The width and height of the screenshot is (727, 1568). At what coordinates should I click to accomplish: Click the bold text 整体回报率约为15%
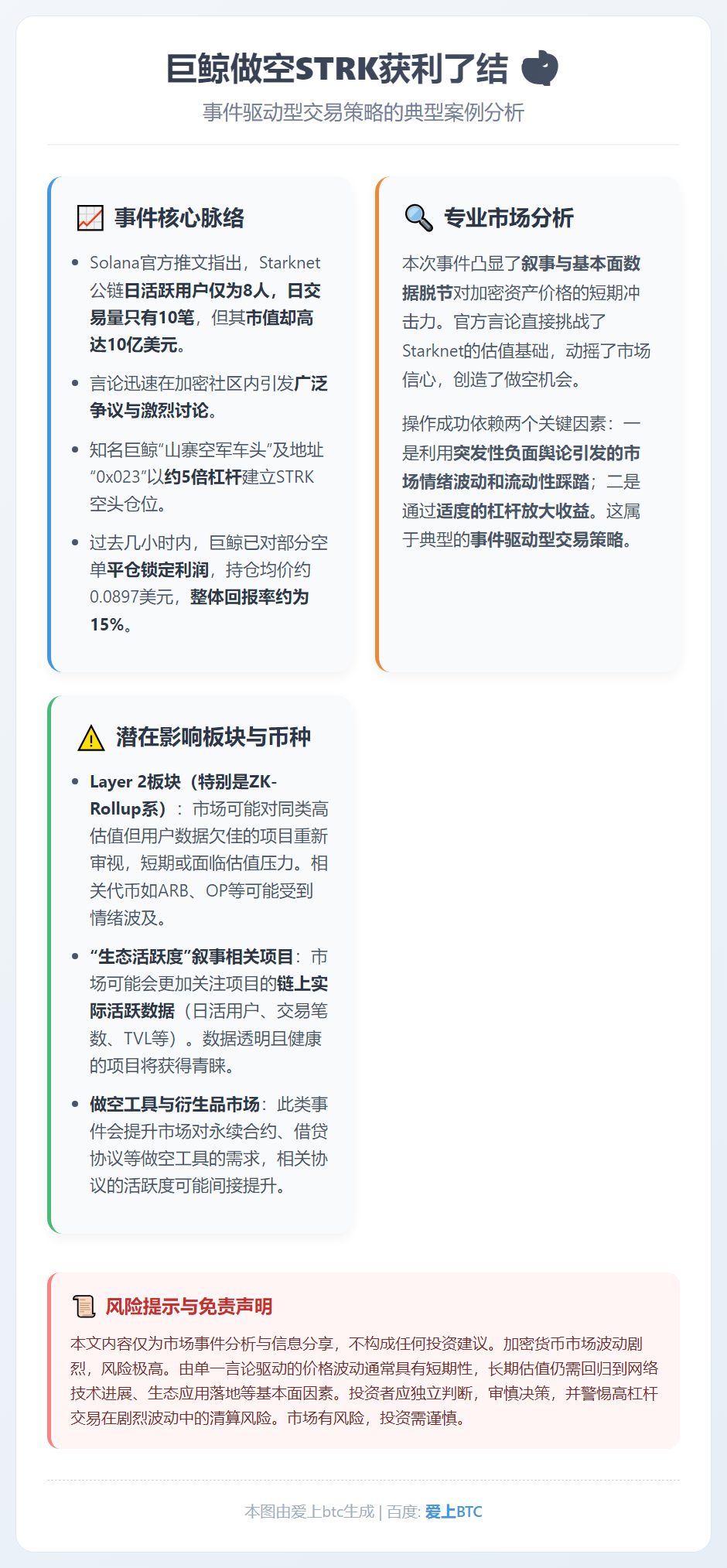200,611
